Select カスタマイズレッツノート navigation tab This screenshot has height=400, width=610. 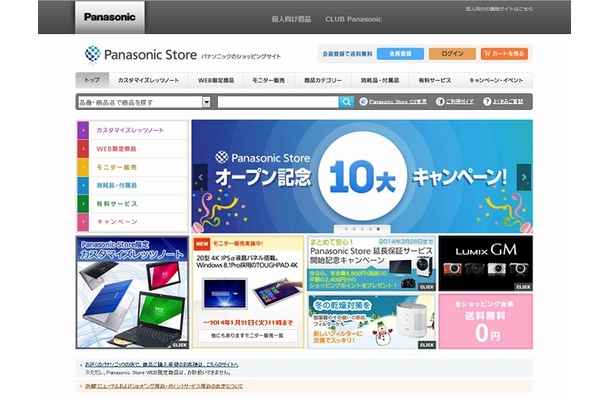tap(148, 80)
